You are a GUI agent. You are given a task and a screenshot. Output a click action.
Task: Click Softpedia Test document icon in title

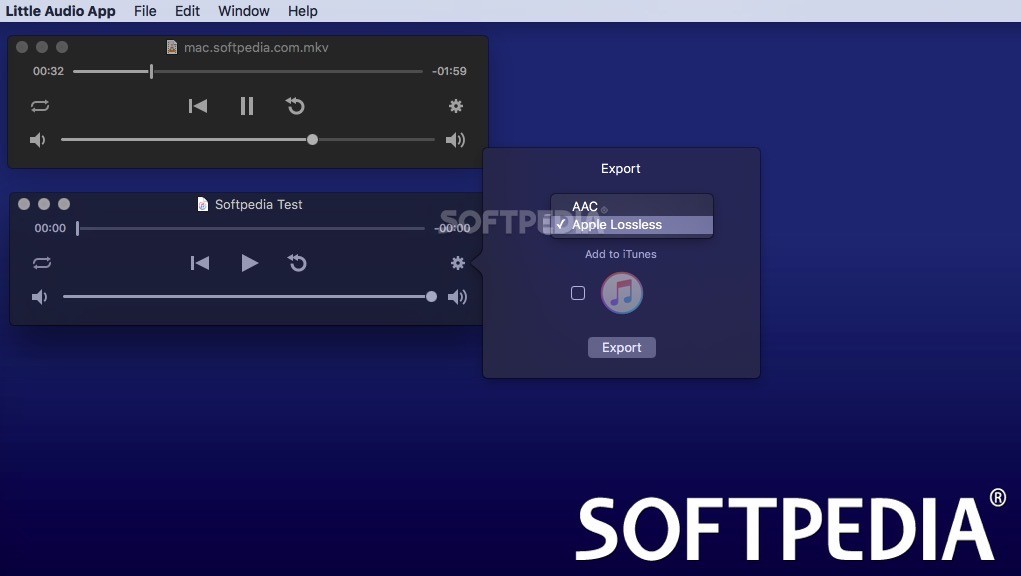pos(203,204)
